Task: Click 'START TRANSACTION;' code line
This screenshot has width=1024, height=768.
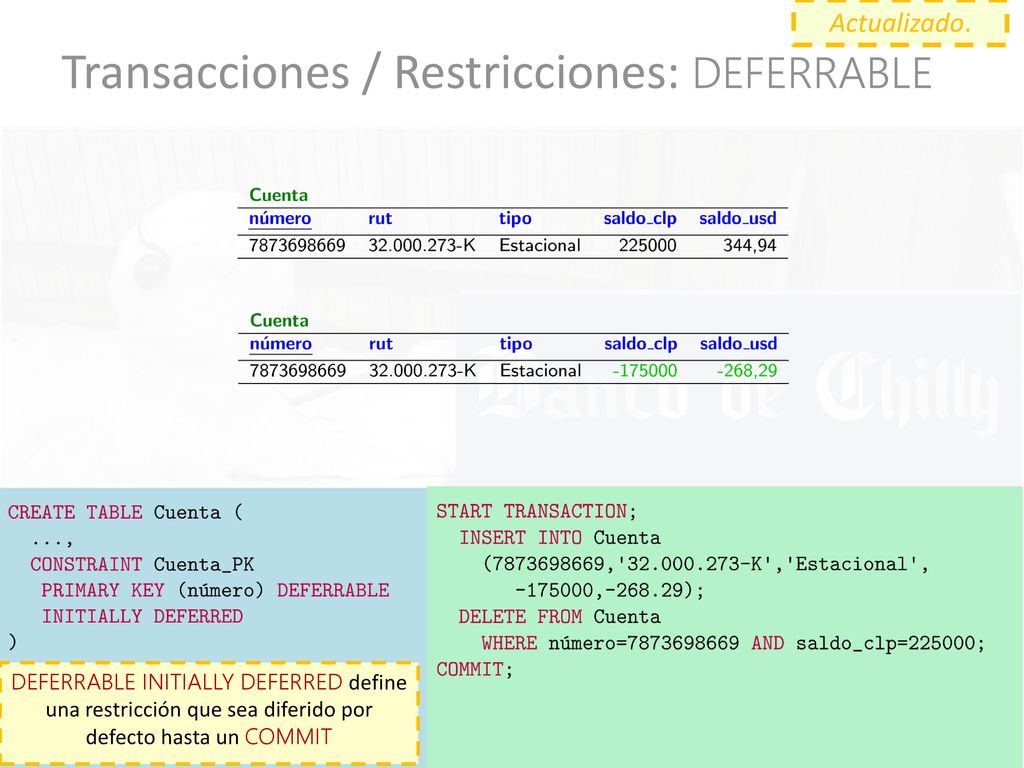Action: point(536,511)
